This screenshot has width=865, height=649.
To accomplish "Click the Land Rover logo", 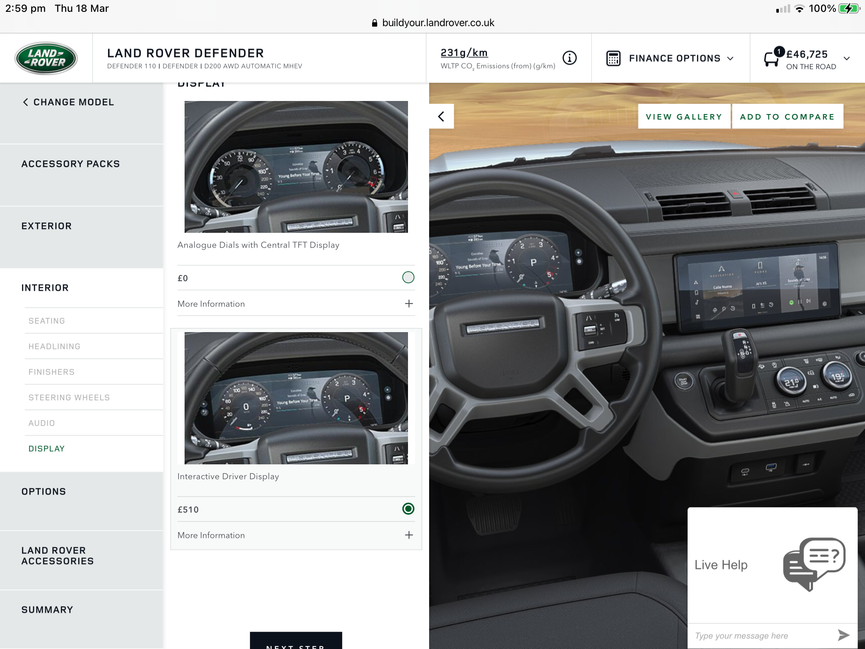I will tap(46, 58).
